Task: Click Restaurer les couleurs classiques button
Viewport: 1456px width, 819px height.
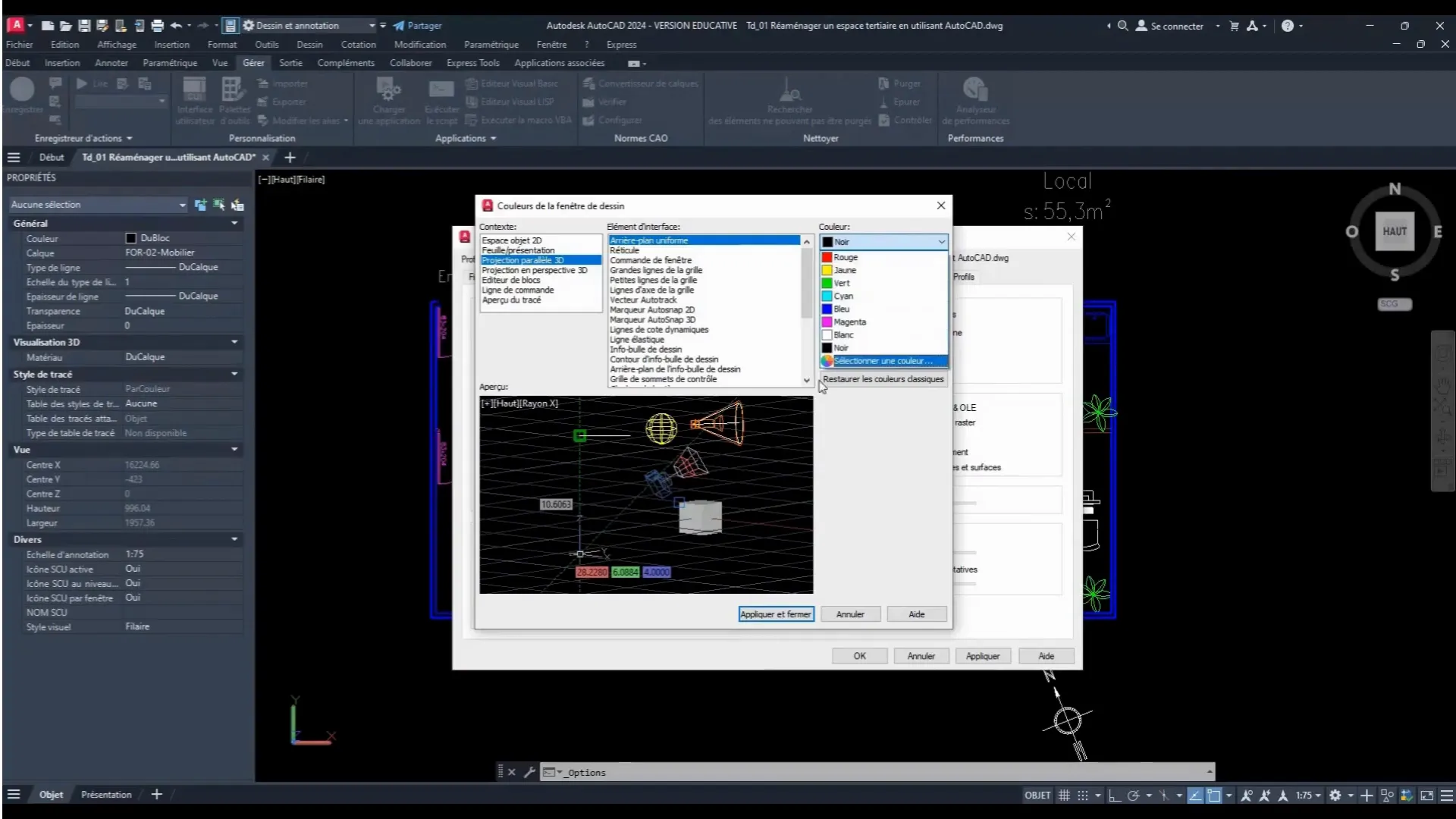Action: point(883,379)
